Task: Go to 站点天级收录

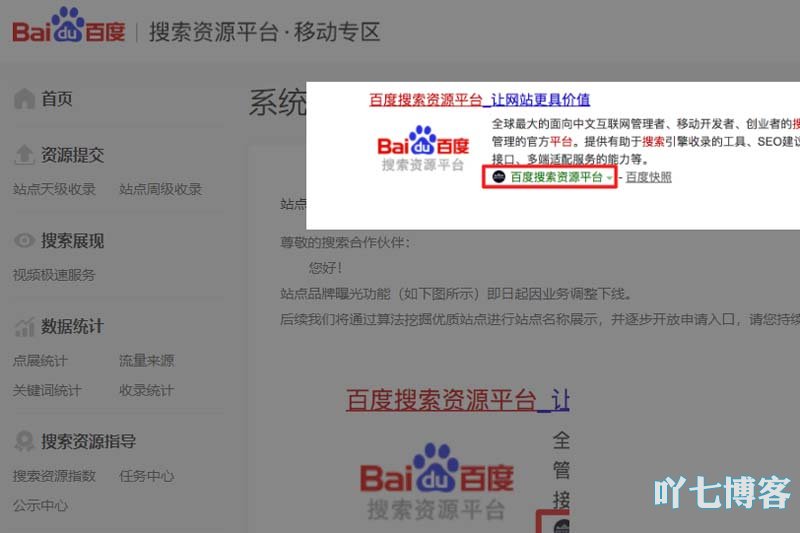Action: click(54, 189)
